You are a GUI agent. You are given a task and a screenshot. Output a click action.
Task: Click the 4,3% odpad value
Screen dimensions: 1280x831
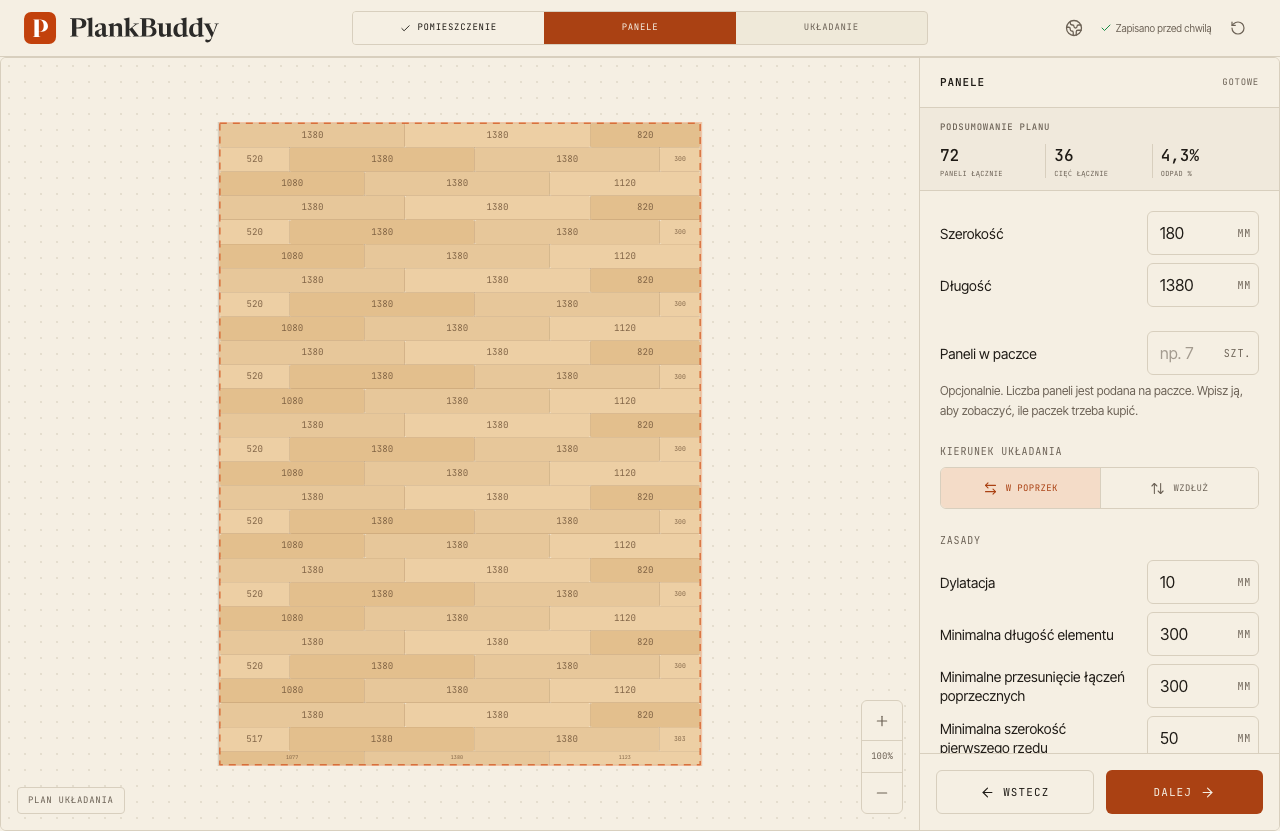coord(1180,155)
